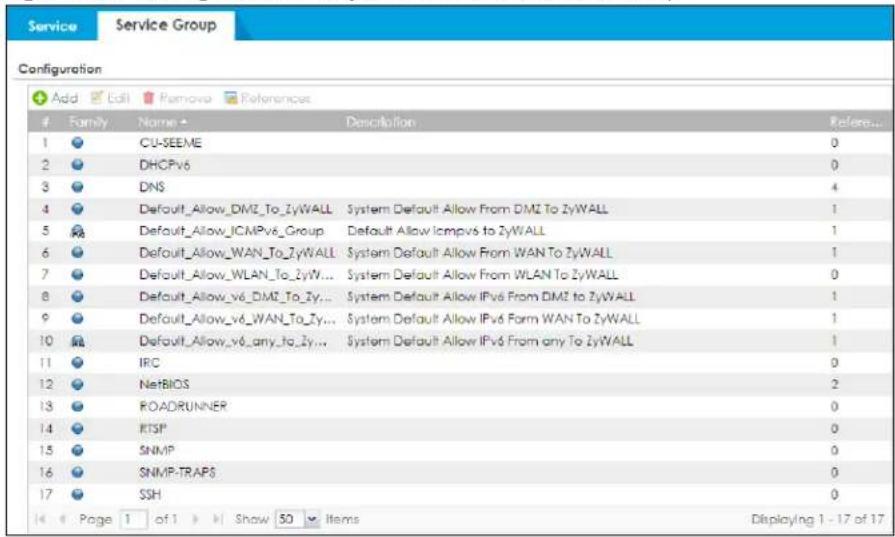Image resolution: width=895 pixels, height=537 pixels.
Task: Click description 'Default Allow icmpv6 to ZyWALL'
Action: 446,231
